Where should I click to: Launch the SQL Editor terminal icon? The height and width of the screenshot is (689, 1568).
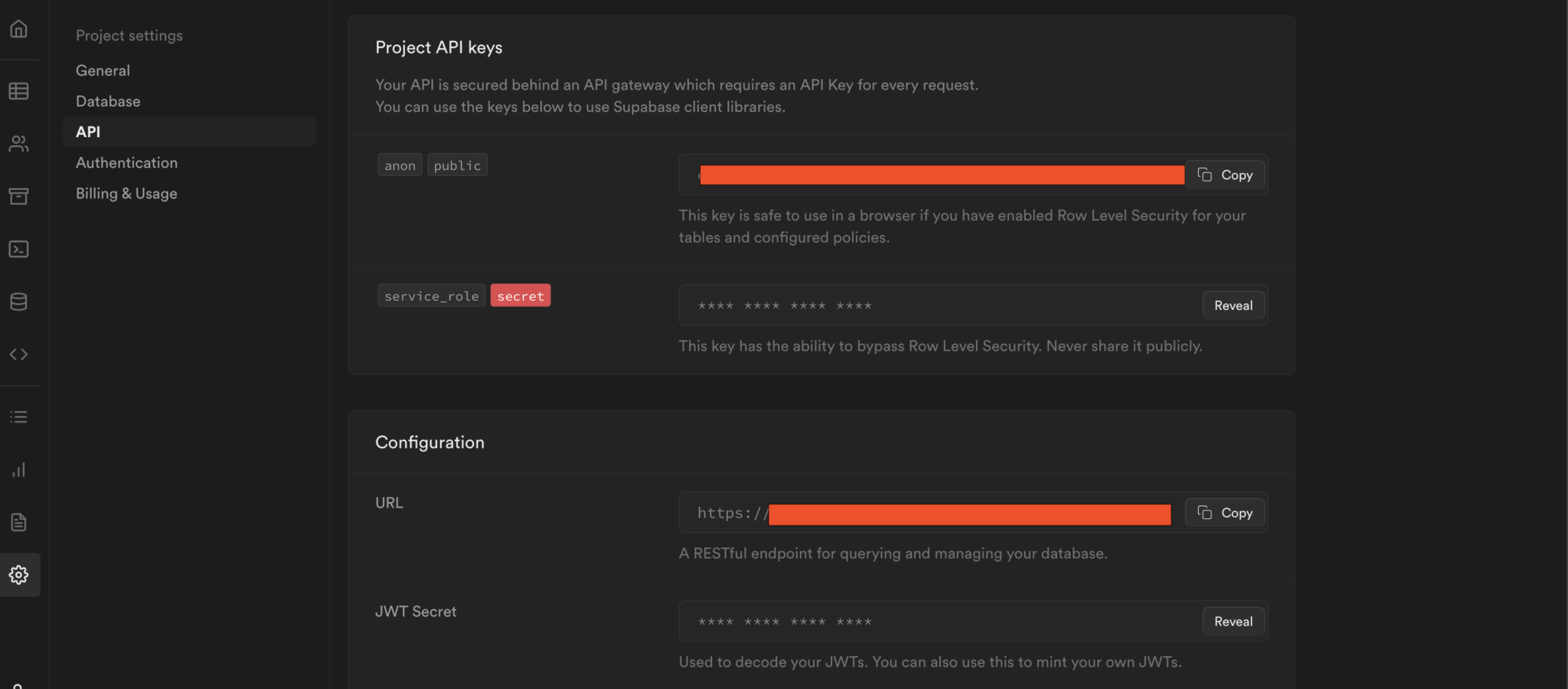click(19, 249)
